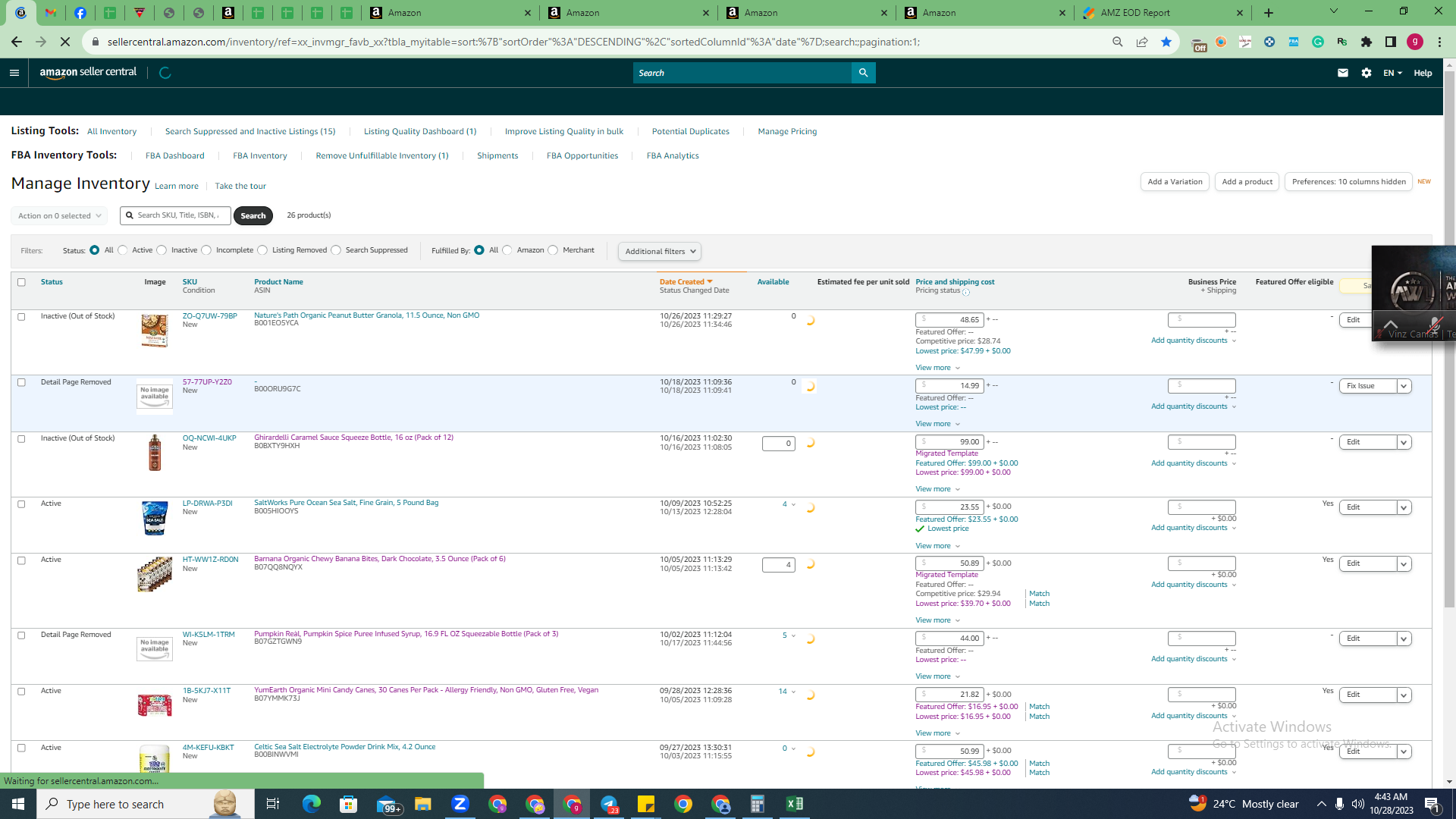Open the All Inventory listing tool
Screen dimensions: 1456x819
click(111, 132)
